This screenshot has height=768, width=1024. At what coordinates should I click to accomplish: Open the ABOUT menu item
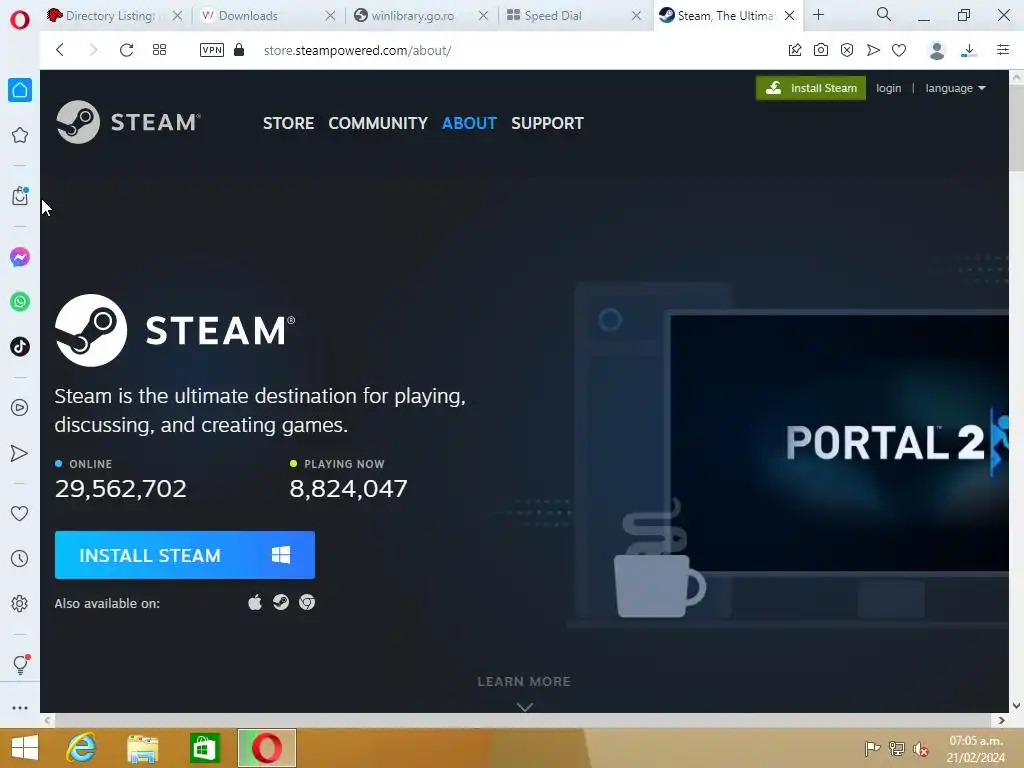point(470,123)
